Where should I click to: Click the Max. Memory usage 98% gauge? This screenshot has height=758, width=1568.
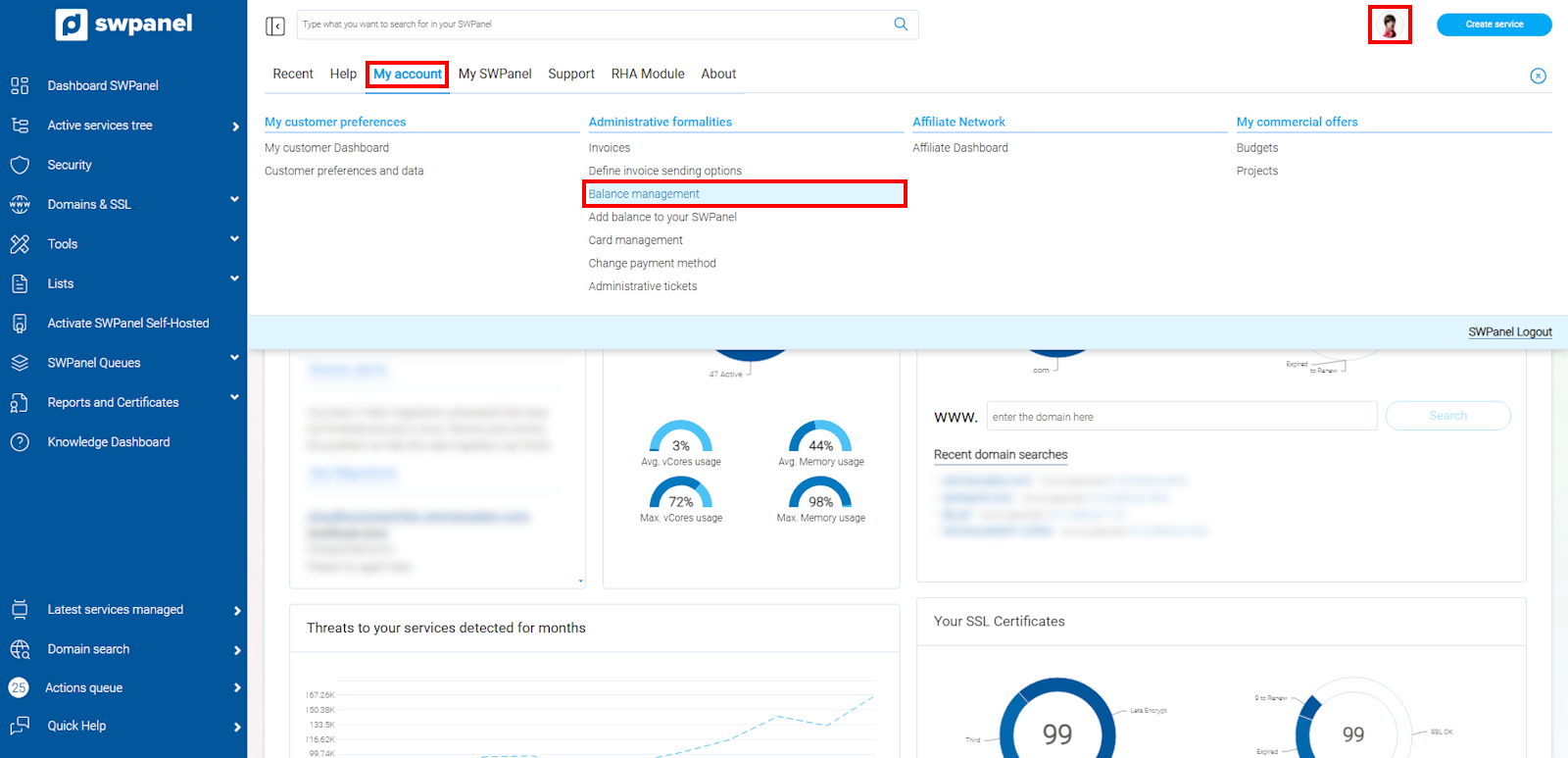(x=821, y=493)
